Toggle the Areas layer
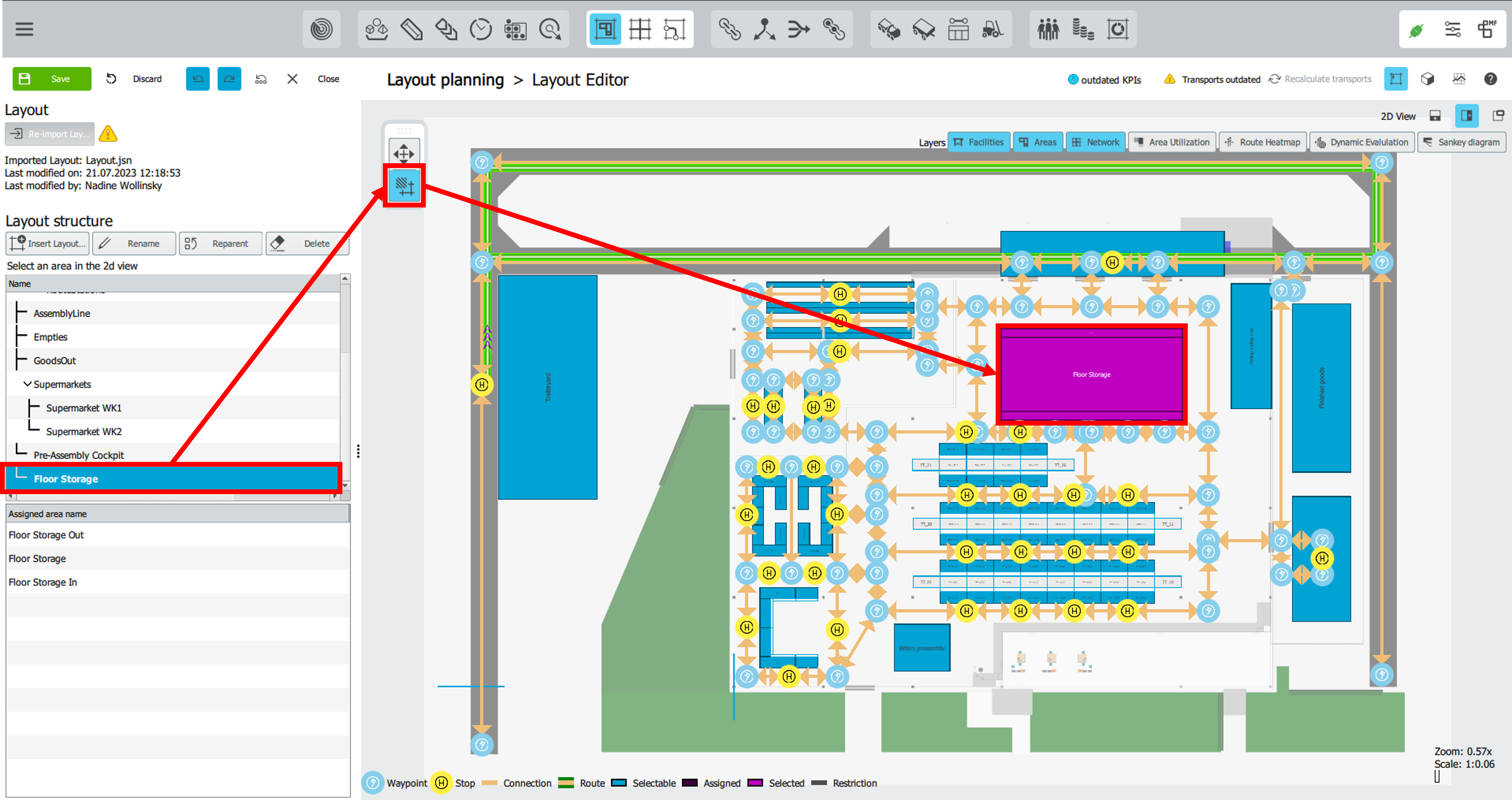The image size is (1512, 800). 1038,142
